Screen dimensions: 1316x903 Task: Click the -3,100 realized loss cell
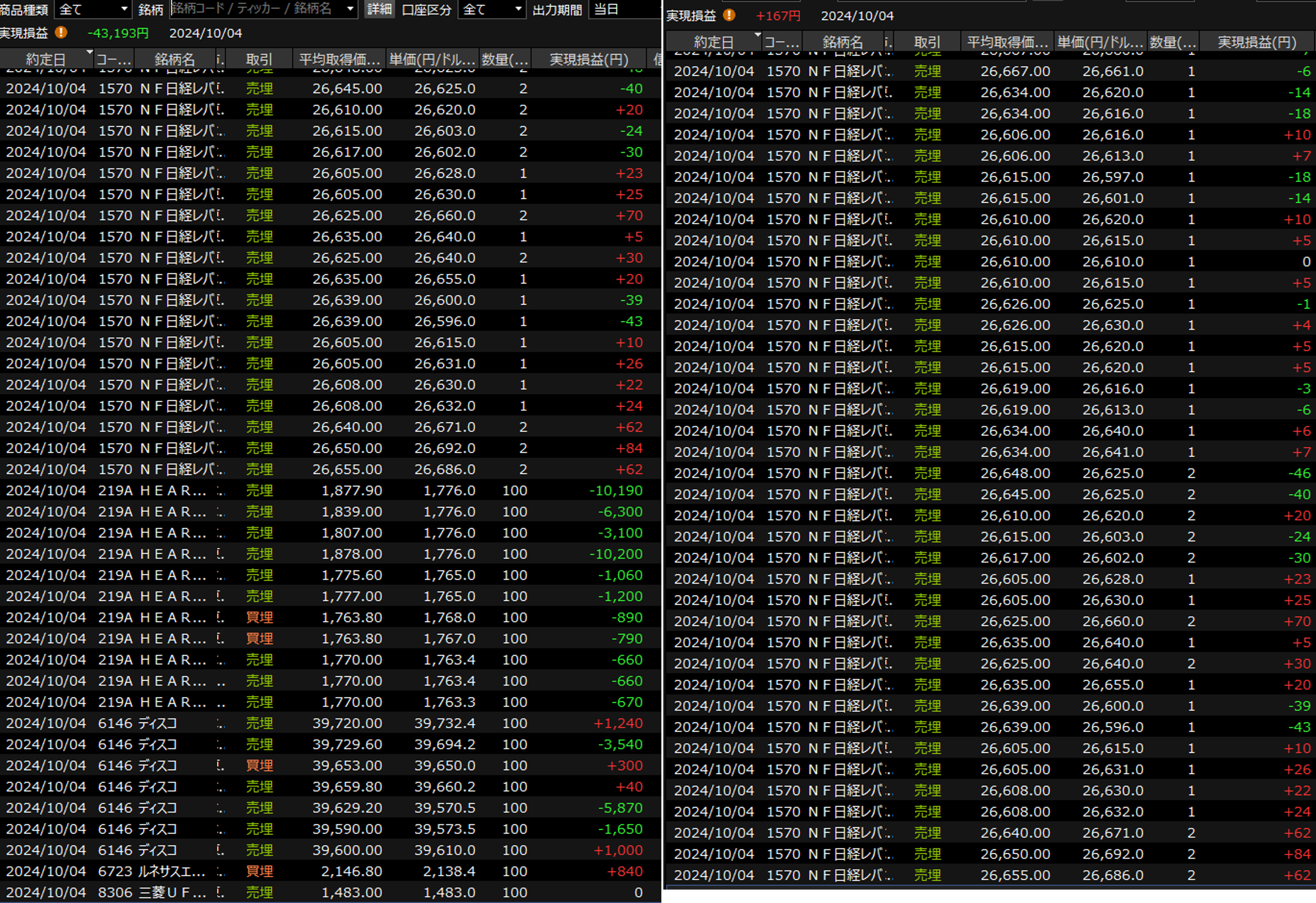pos(620,533)
